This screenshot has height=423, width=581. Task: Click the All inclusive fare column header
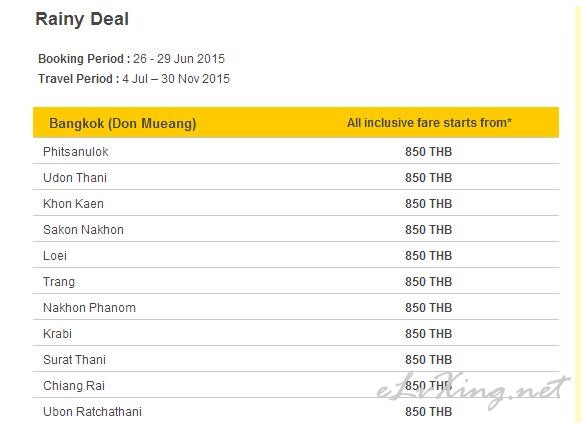429,123
